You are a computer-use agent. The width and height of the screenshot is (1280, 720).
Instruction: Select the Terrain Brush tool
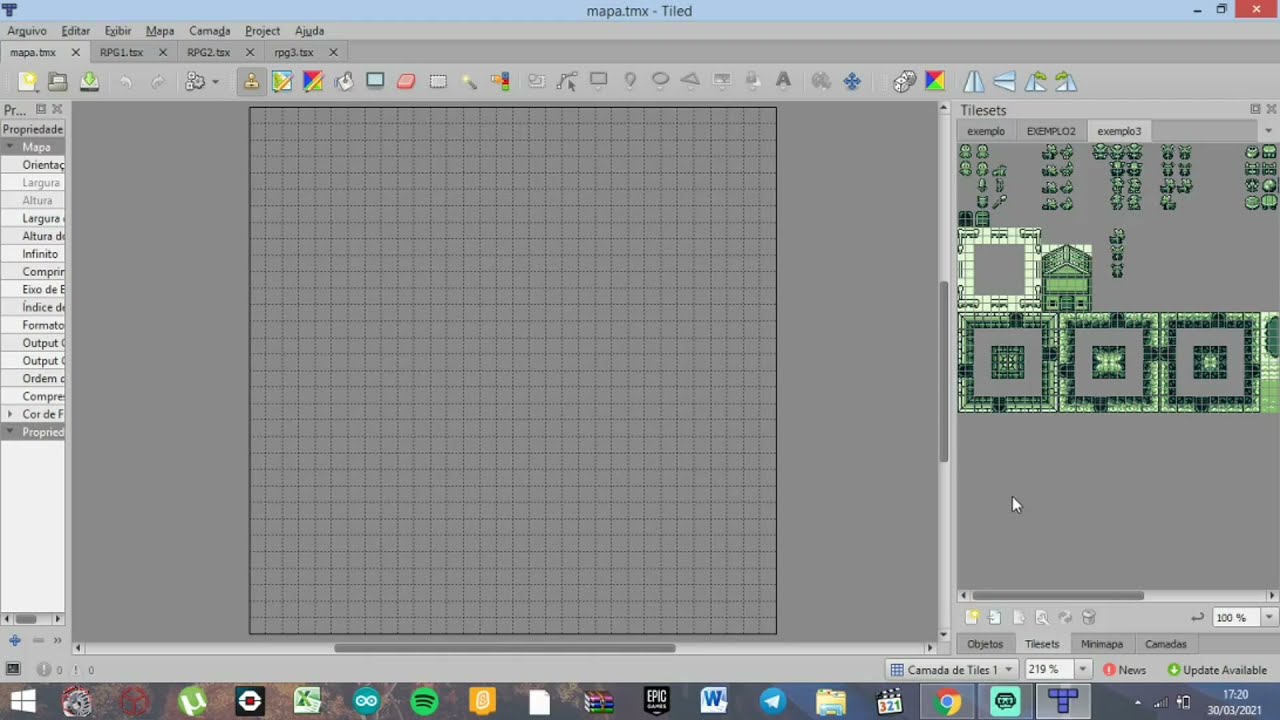pyautogui.click(x=282, y=82)
